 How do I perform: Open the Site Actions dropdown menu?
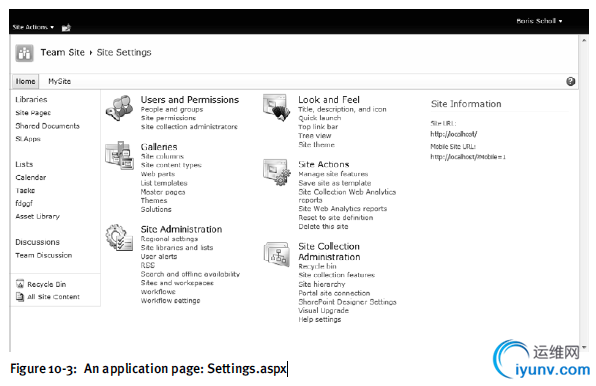[33, 27]
